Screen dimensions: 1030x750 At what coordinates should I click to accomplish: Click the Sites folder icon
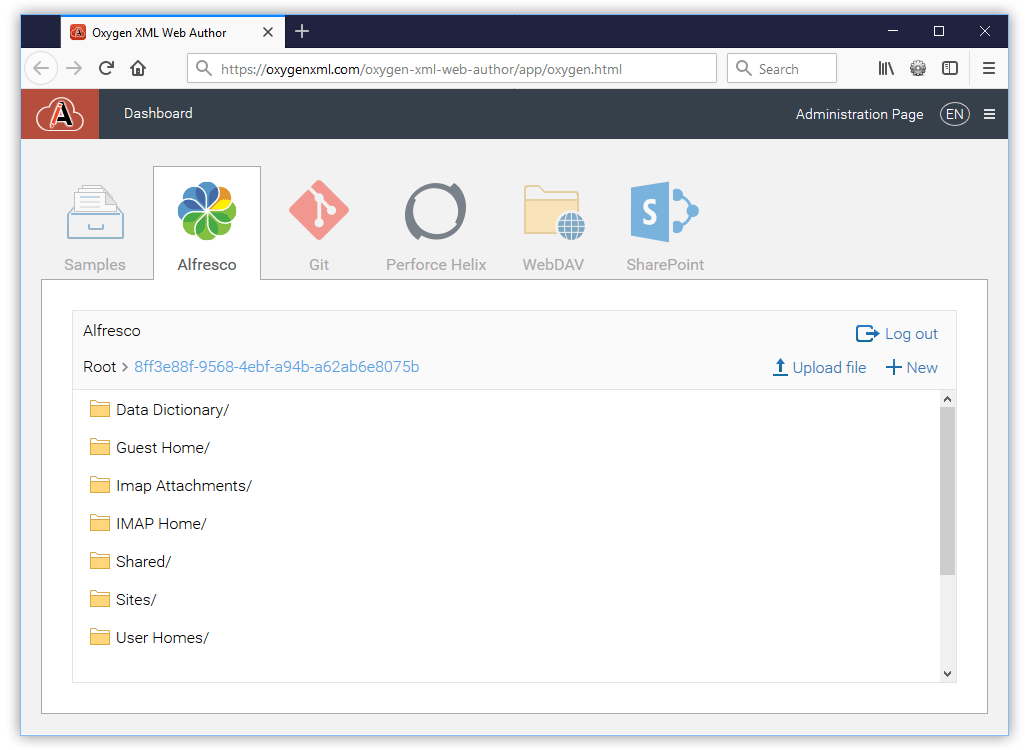coord(100,600)
